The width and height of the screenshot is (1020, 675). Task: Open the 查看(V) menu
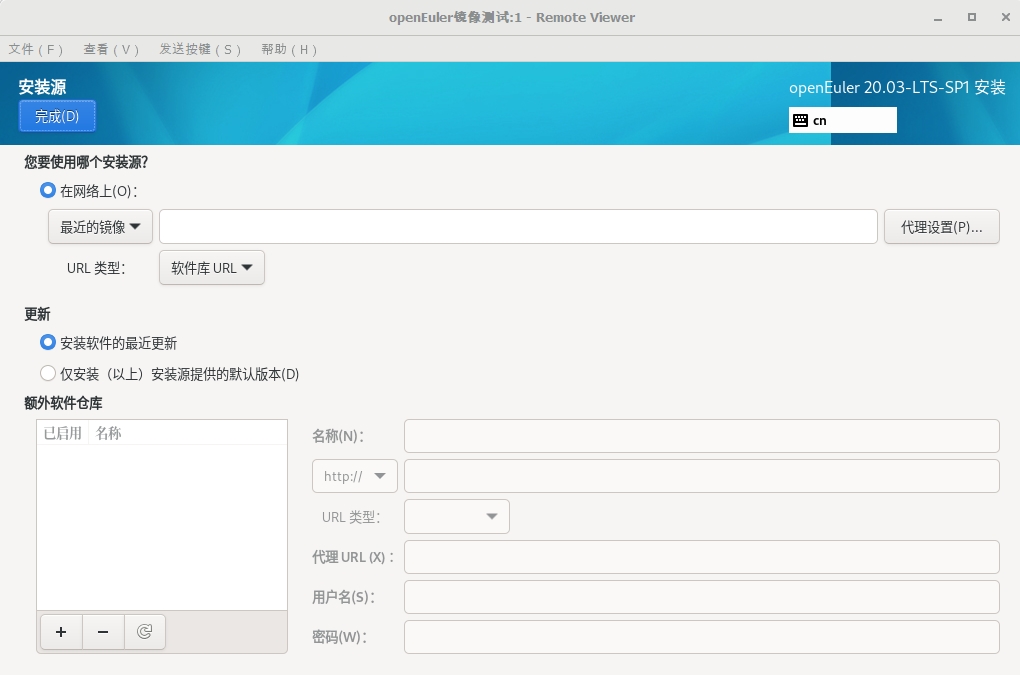pyautogui.click(x=111, y=49)
